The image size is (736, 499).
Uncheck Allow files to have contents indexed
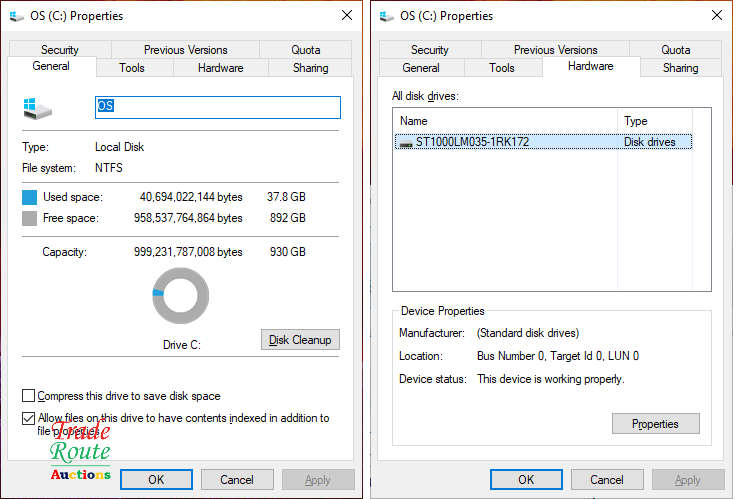[x=28, y=418]
